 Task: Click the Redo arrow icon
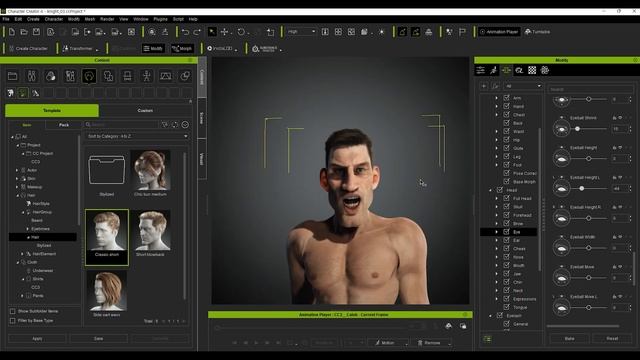click(x=197, y=32)
